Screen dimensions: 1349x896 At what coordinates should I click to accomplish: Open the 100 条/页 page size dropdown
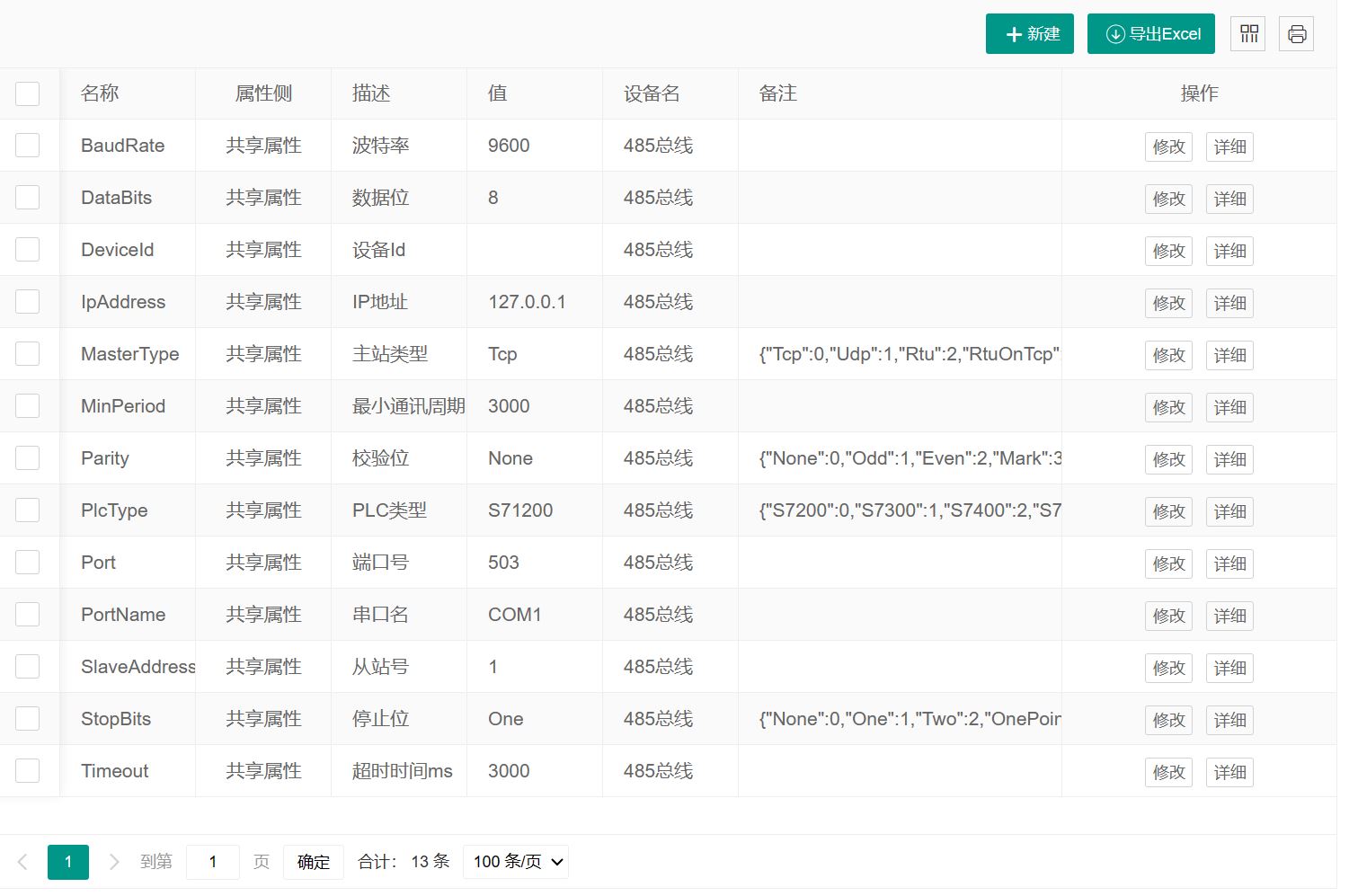pyautogui.click(x=516, y=862)
